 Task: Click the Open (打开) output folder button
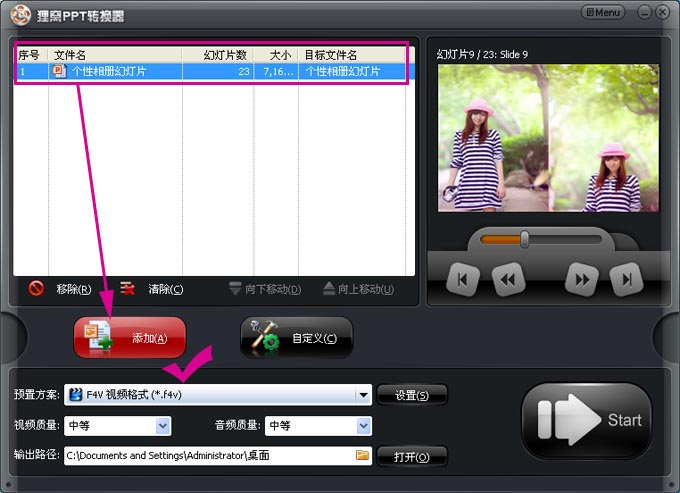tap(412, 457)
